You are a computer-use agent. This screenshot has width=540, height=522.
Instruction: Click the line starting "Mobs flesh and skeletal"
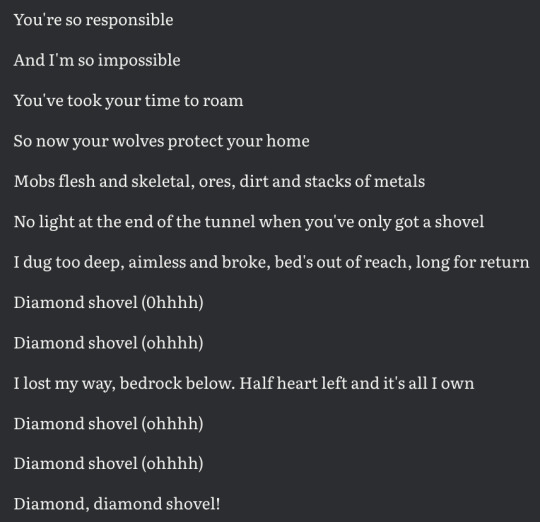click(x=219, y=181)
